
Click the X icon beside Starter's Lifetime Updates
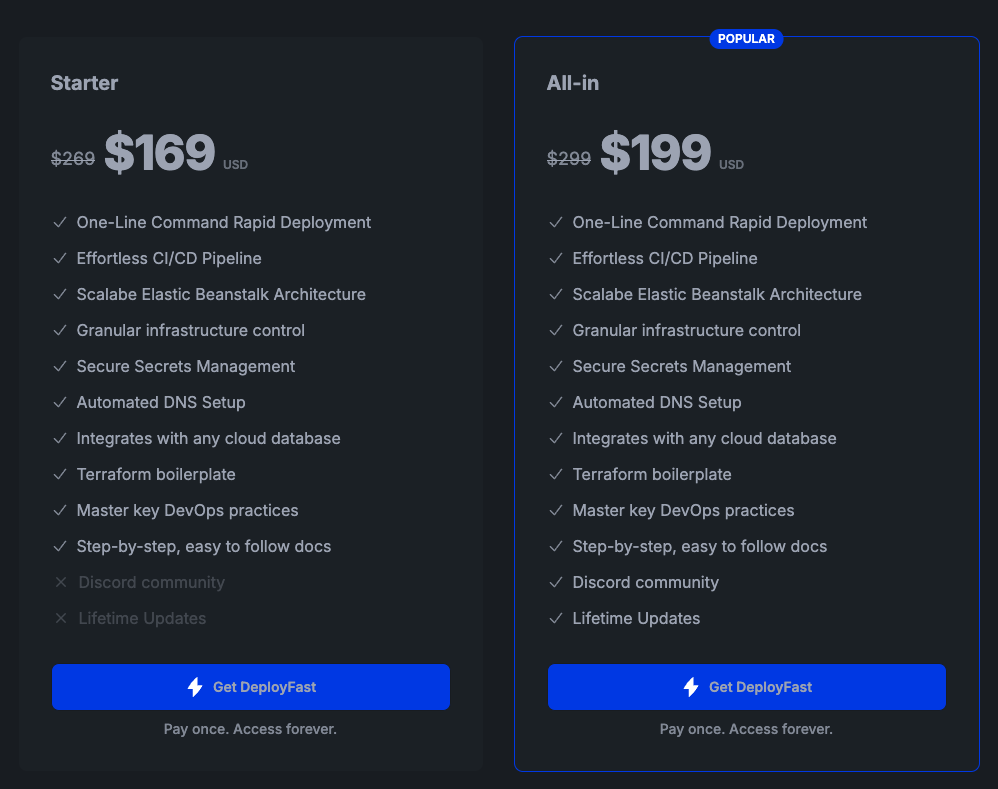click(60, 618)
